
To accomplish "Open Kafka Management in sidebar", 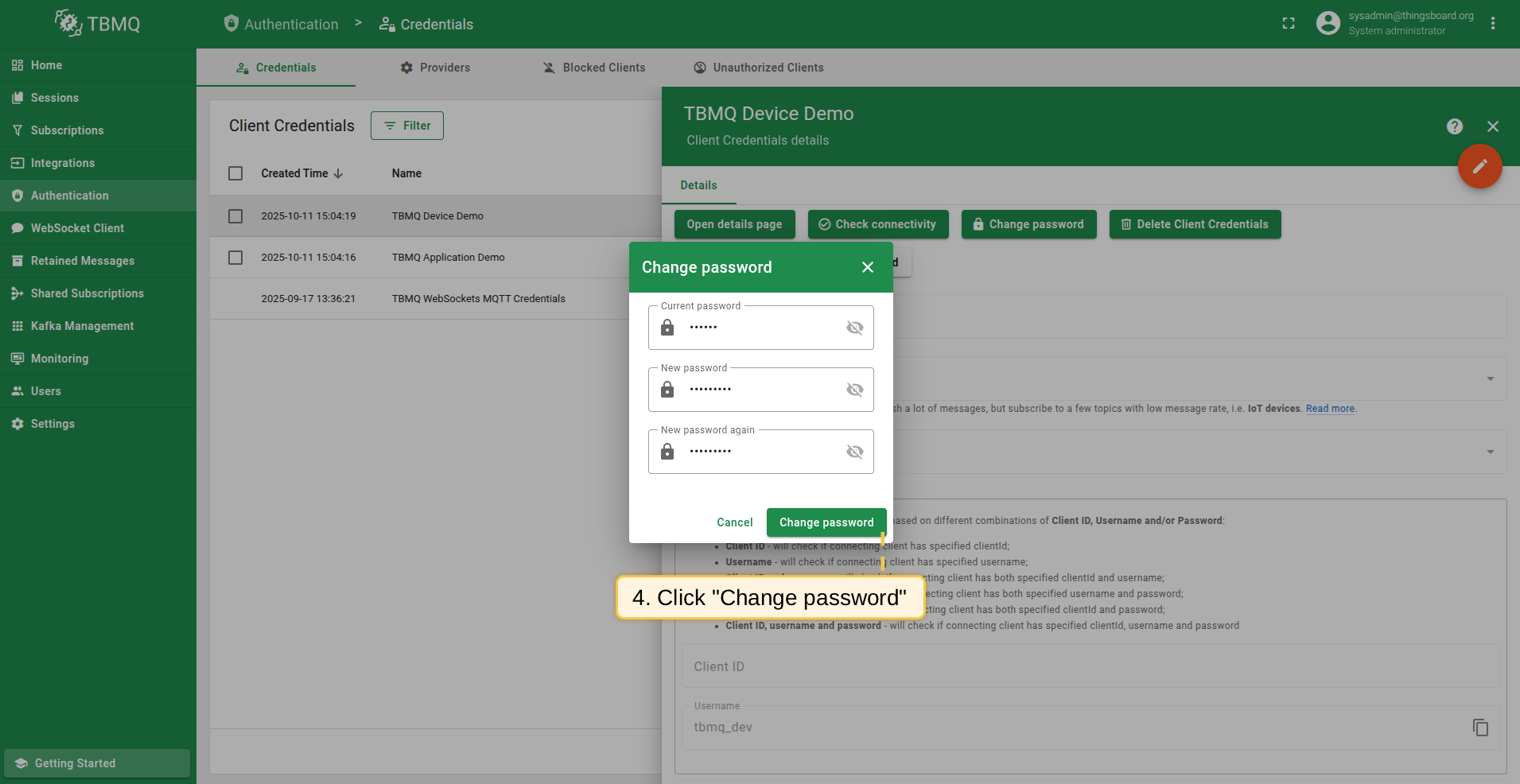I will (82, 326).
